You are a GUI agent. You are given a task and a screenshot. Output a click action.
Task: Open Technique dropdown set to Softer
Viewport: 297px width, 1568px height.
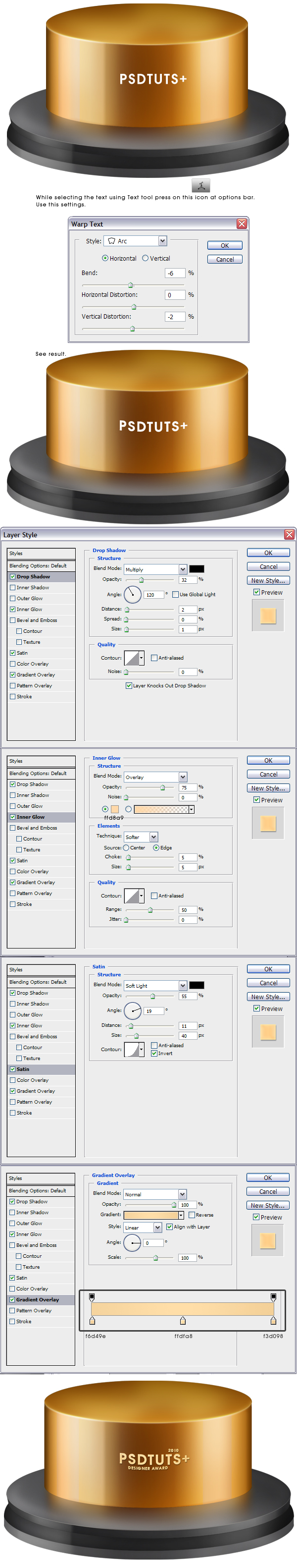(x=141, y=837)
